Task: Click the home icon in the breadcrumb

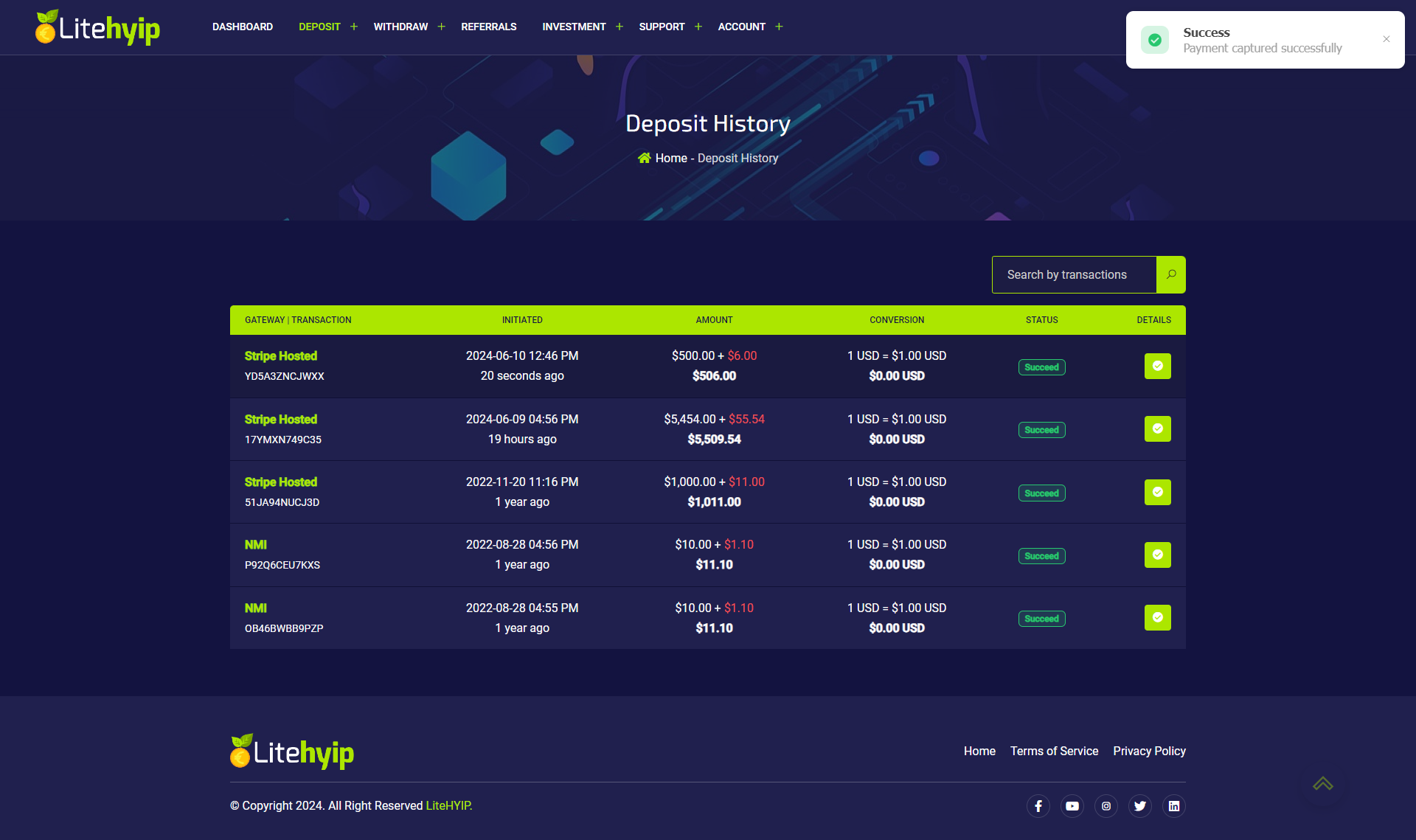Action: (645, 158)
